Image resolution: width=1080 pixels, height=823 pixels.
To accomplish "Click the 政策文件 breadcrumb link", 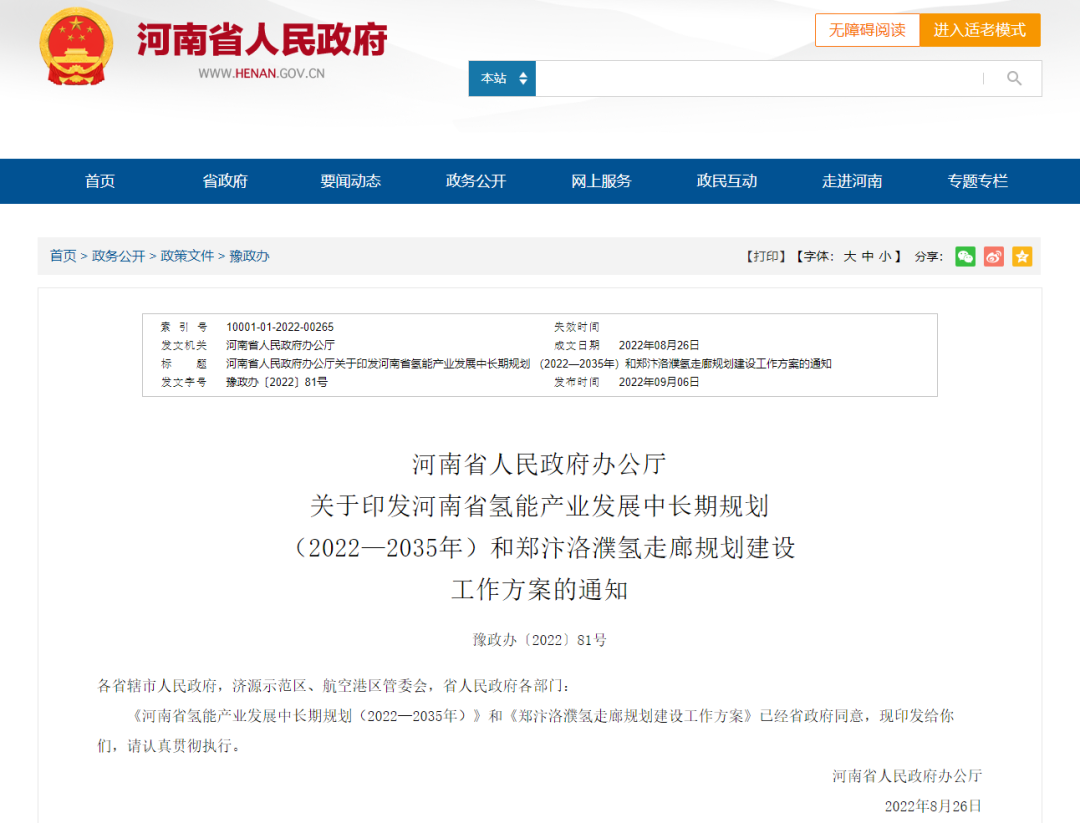I will pyautogui.click(x=187, y=256).
